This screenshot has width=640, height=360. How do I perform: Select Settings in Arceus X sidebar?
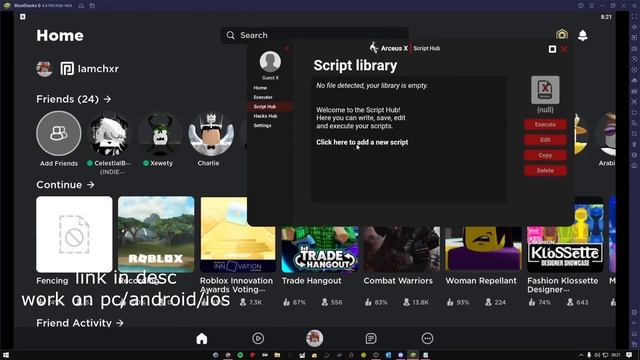click(x=262, y=125)
